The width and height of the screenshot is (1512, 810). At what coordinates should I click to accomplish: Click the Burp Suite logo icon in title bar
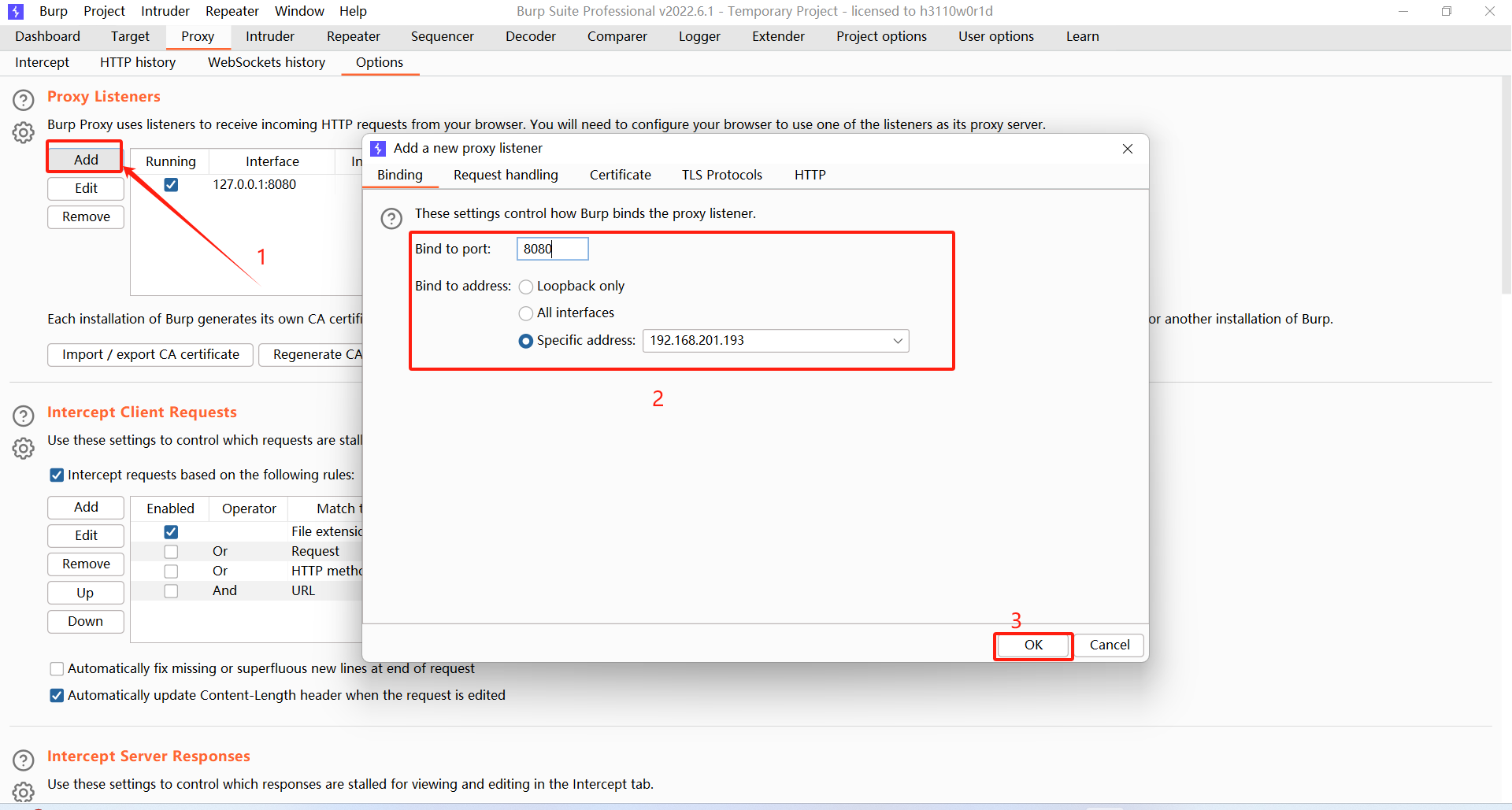(16, 12)
